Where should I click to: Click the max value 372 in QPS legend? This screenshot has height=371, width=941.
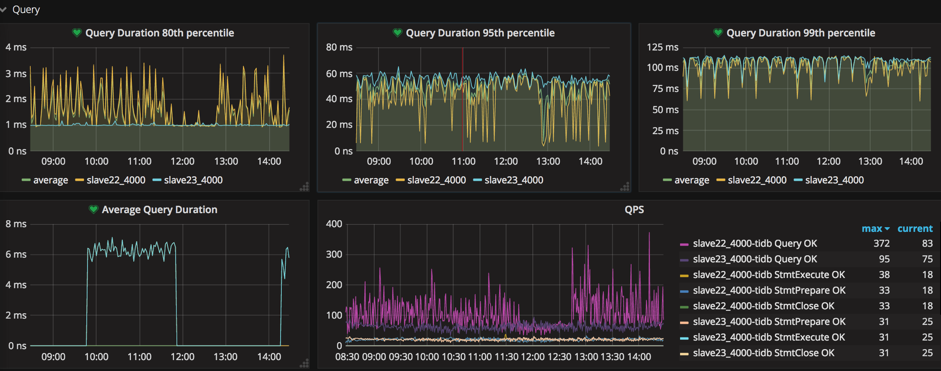(882, 243)
